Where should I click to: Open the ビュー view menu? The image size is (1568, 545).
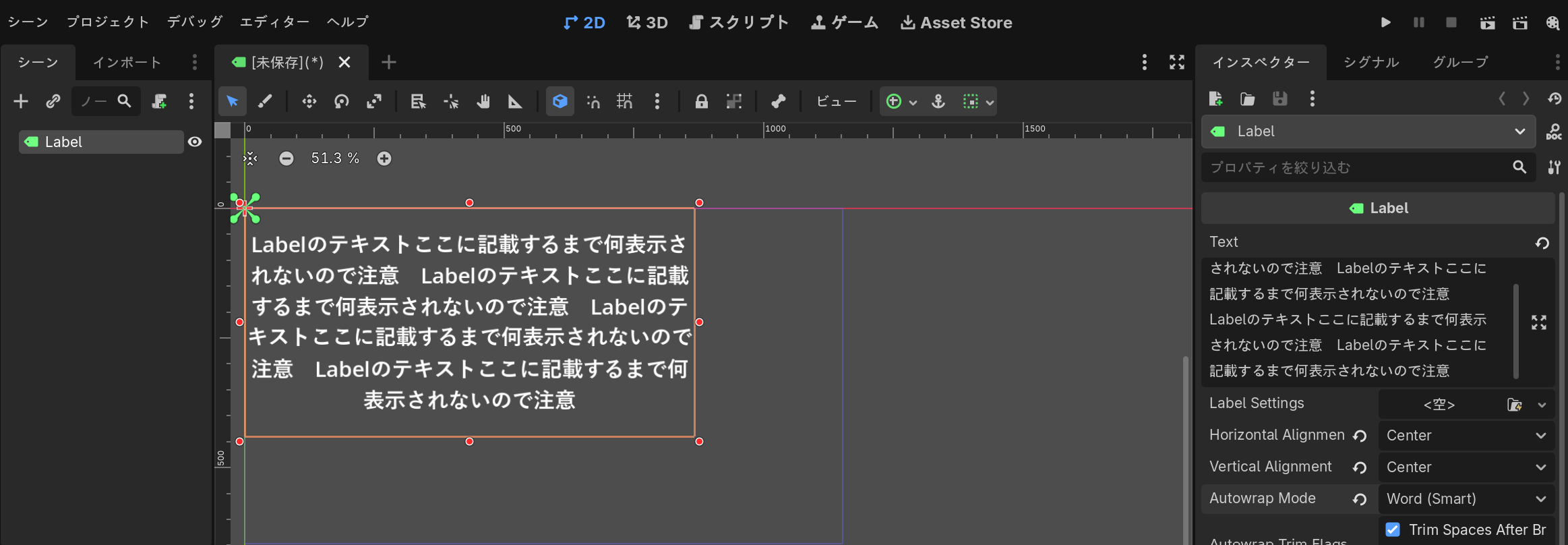coord(836,101)
